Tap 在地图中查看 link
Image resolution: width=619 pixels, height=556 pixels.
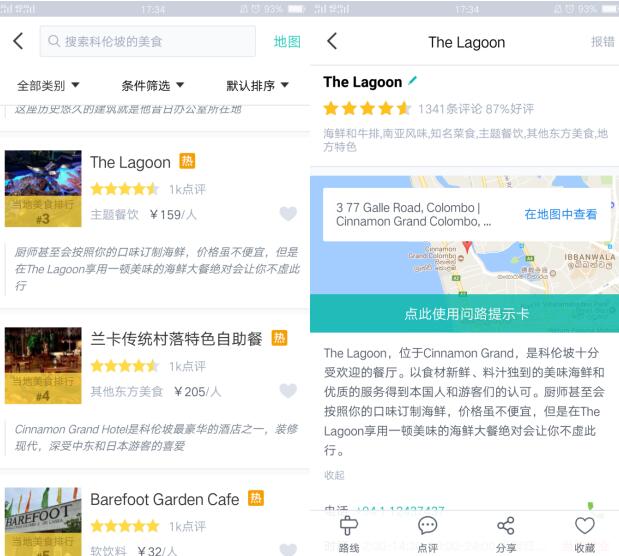[560, 214]
